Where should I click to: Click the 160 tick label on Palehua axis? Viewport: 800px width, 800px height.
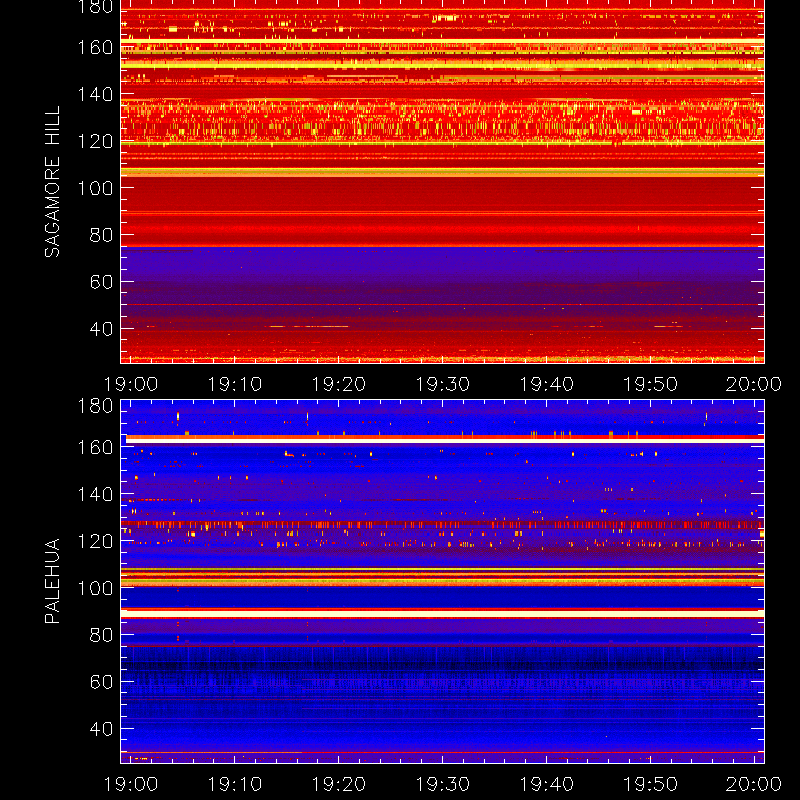click(x=95, y=447)
